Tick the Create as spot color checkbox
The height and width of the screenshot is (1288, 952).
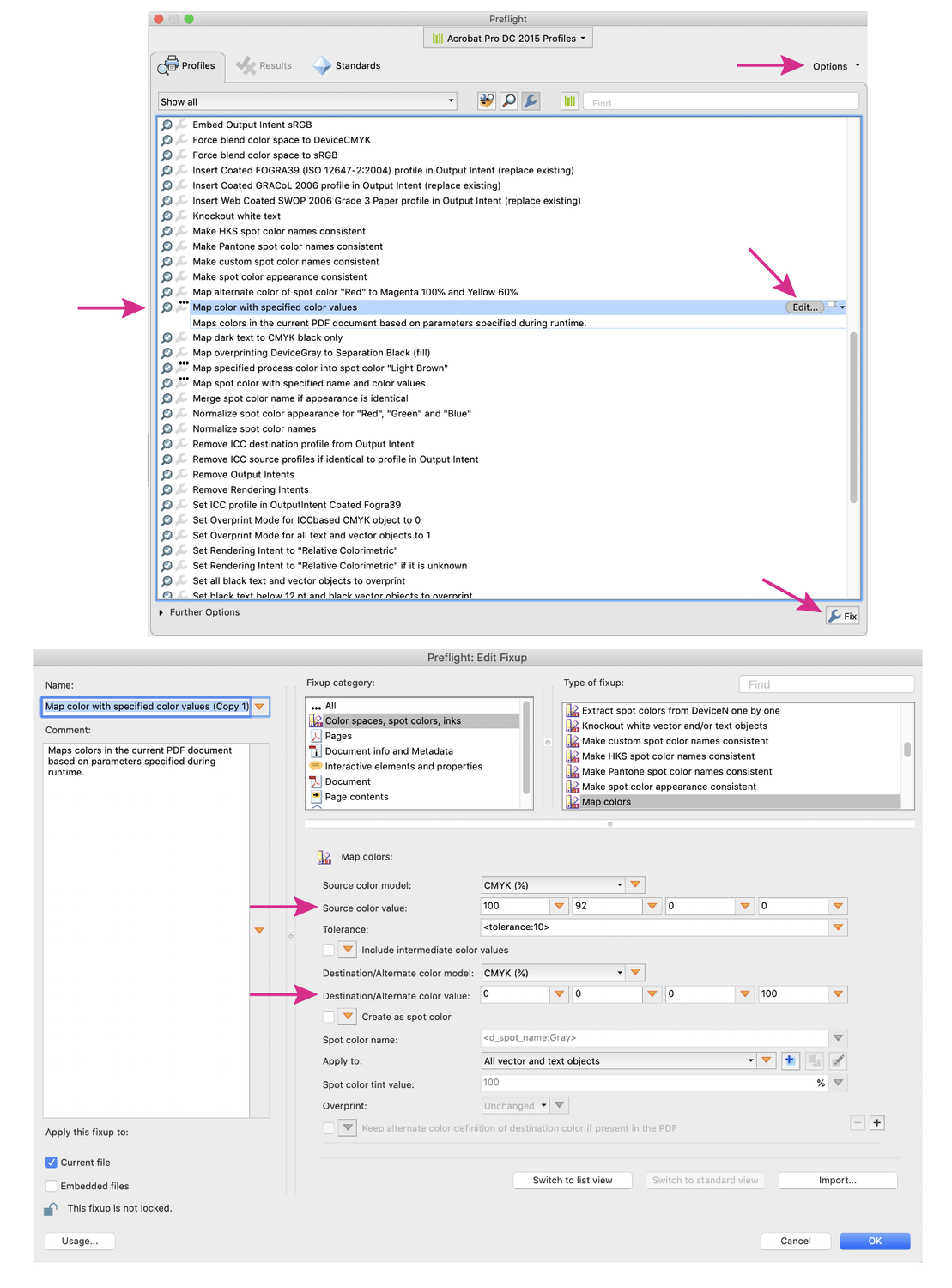pos(329,1017)
